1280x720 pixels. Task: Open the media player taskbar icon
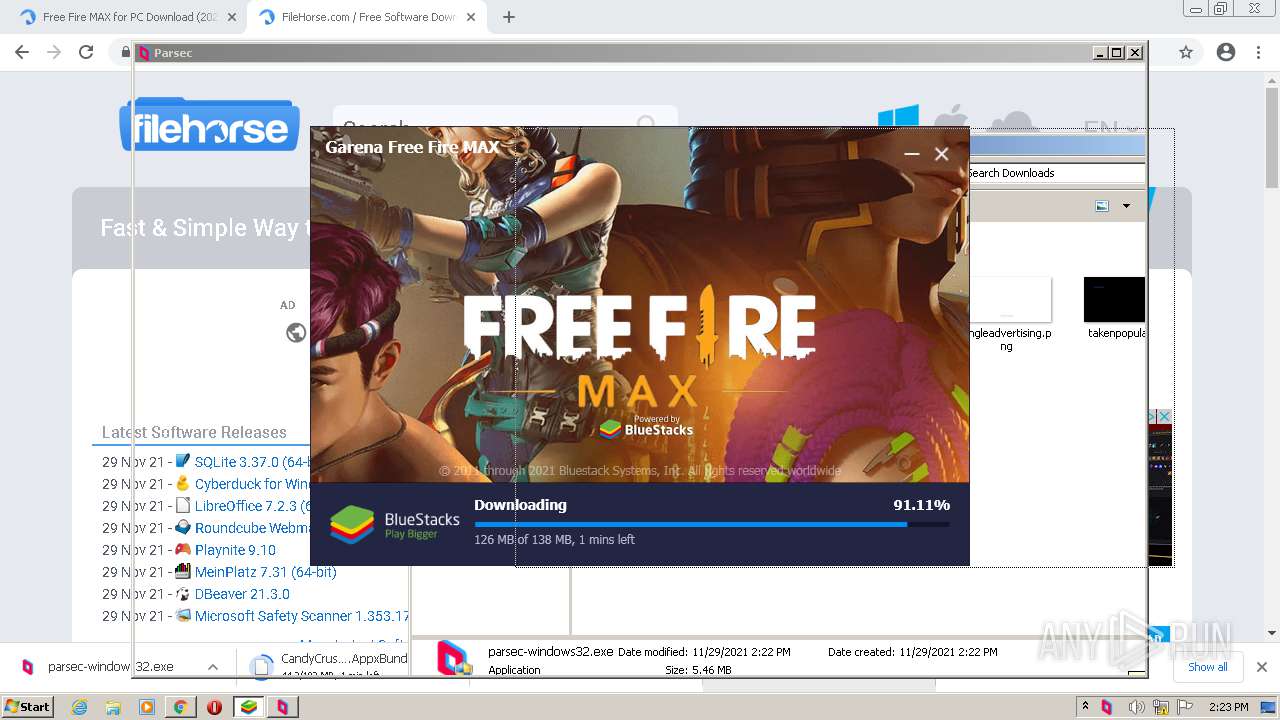146,706
